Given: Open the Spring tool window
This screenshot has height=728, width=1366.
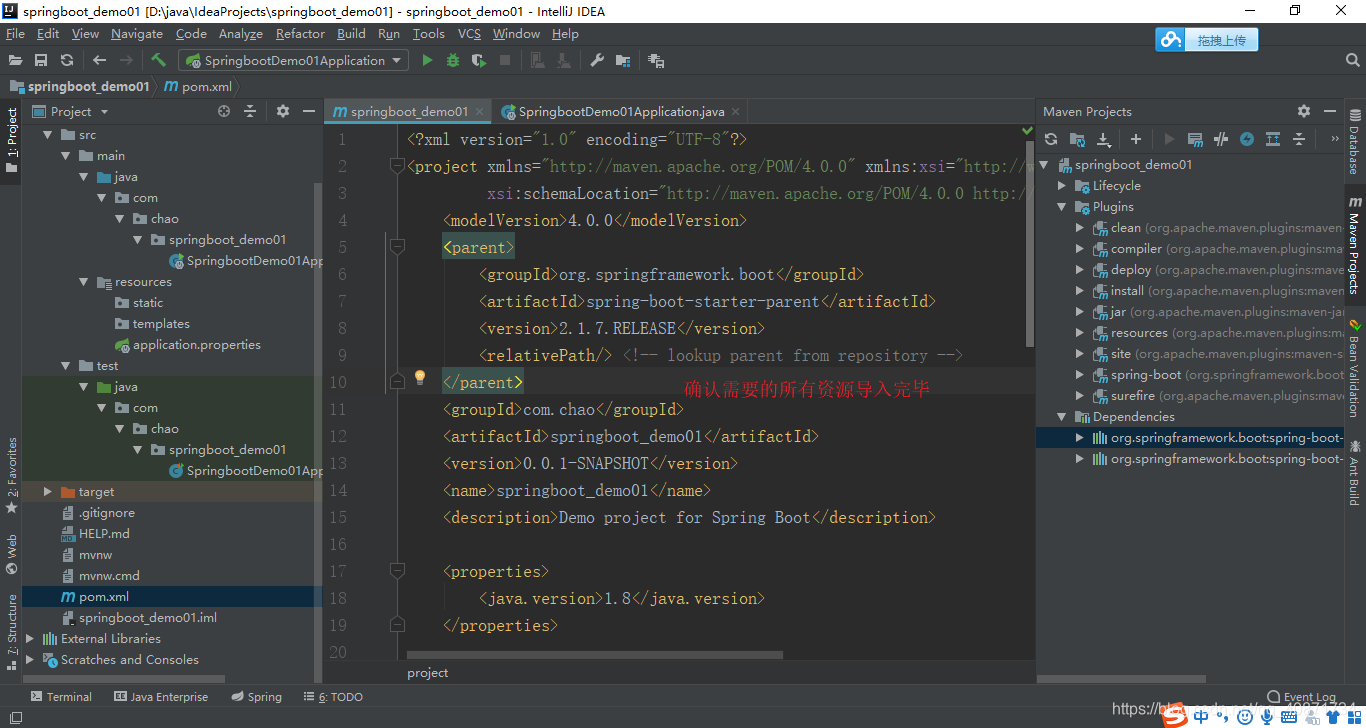Looking at the screenshot, I should tap(257, 697).
